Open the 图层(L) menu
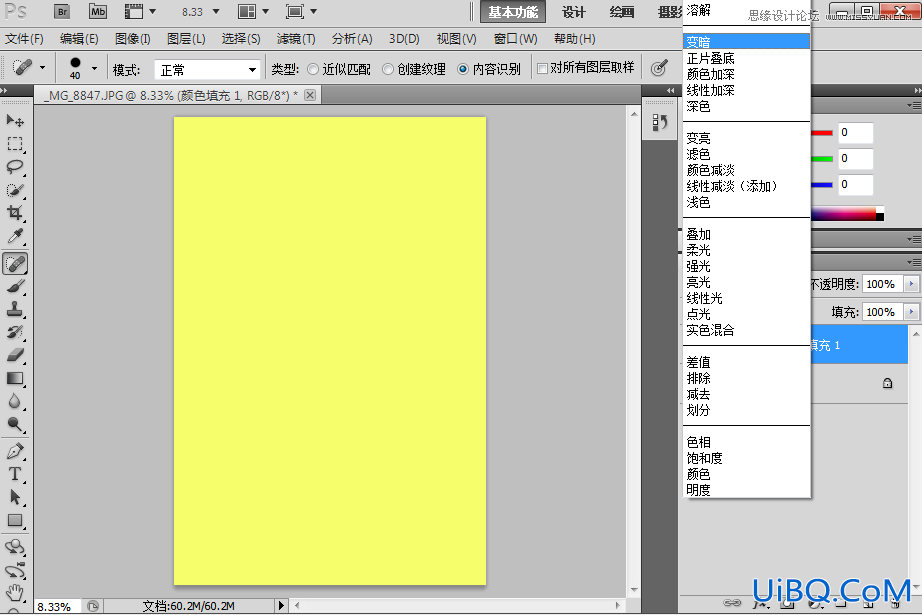The image size is (922, 615). 186,39
